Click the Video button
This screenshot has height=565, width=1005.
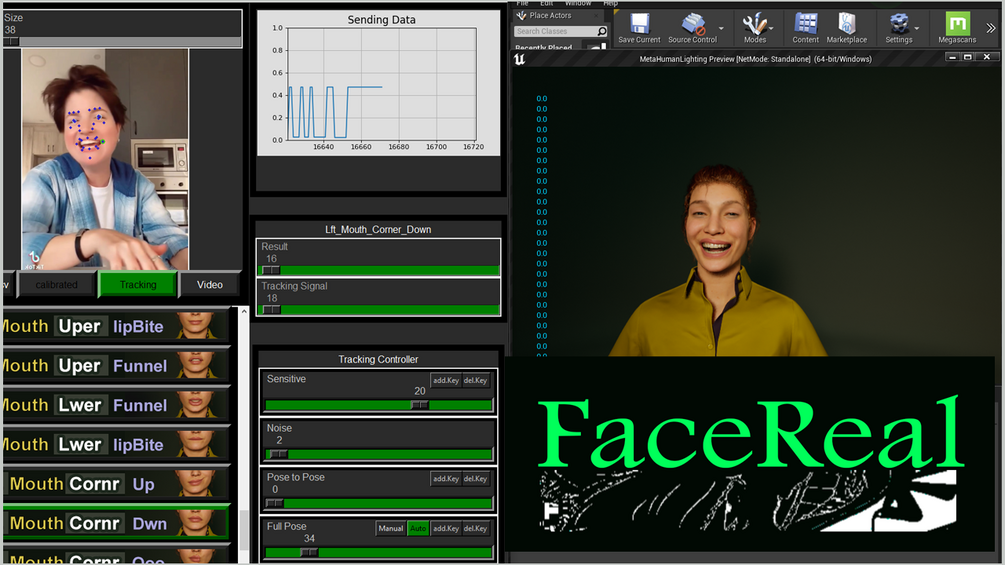tap(210, 284)
